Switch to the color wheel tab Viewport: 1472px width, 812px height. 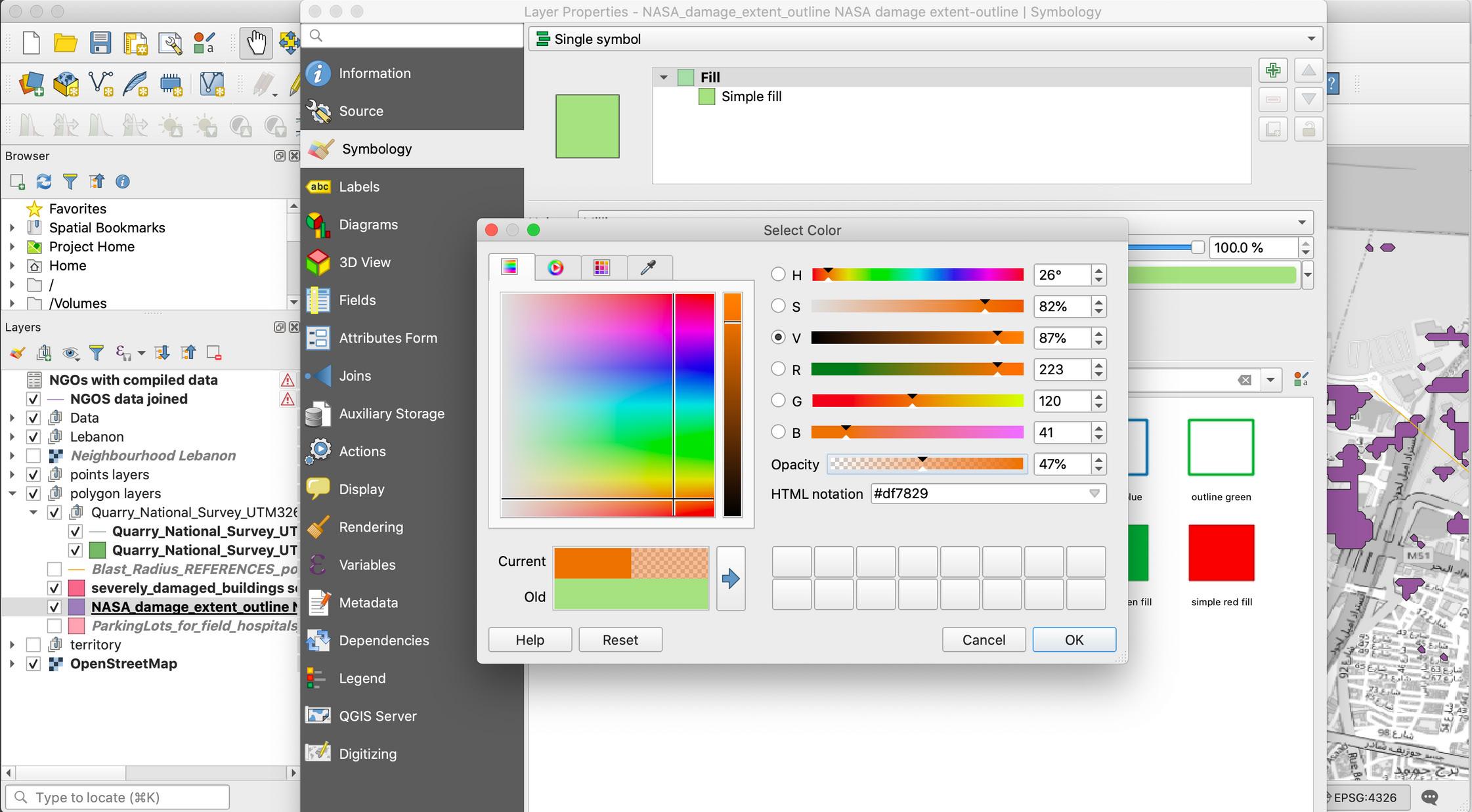[555, 267]
